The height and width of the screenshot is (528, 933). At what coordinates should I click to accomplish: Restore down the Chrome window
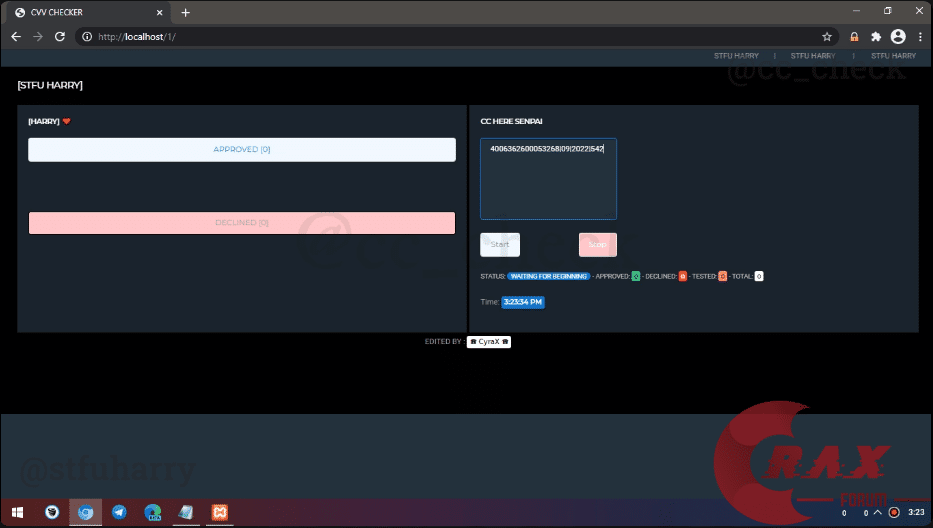tap(888, 11)
